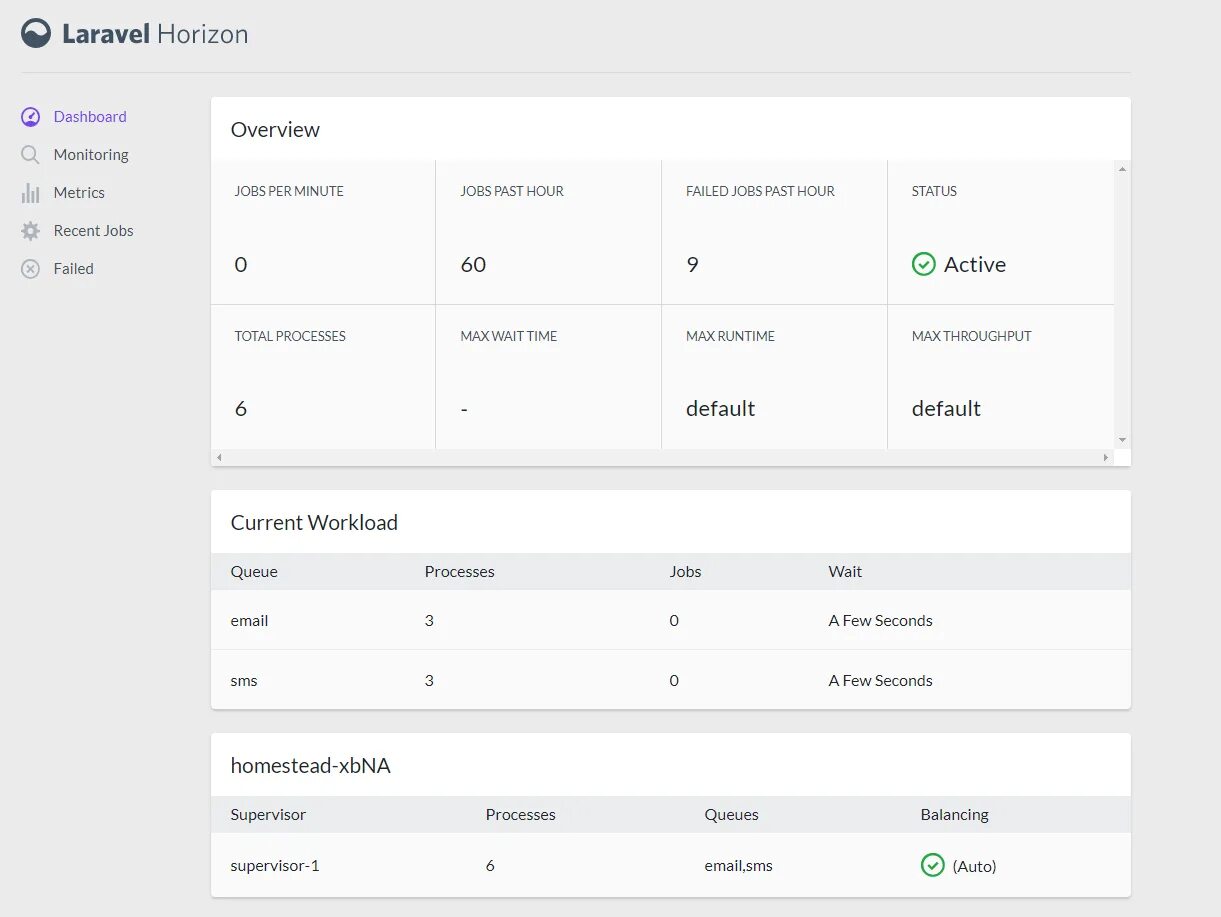This screenshot has height=917, width=1221.
Task: Click the email queue wait A Few Seconds
Action: (x=880, y=621)
